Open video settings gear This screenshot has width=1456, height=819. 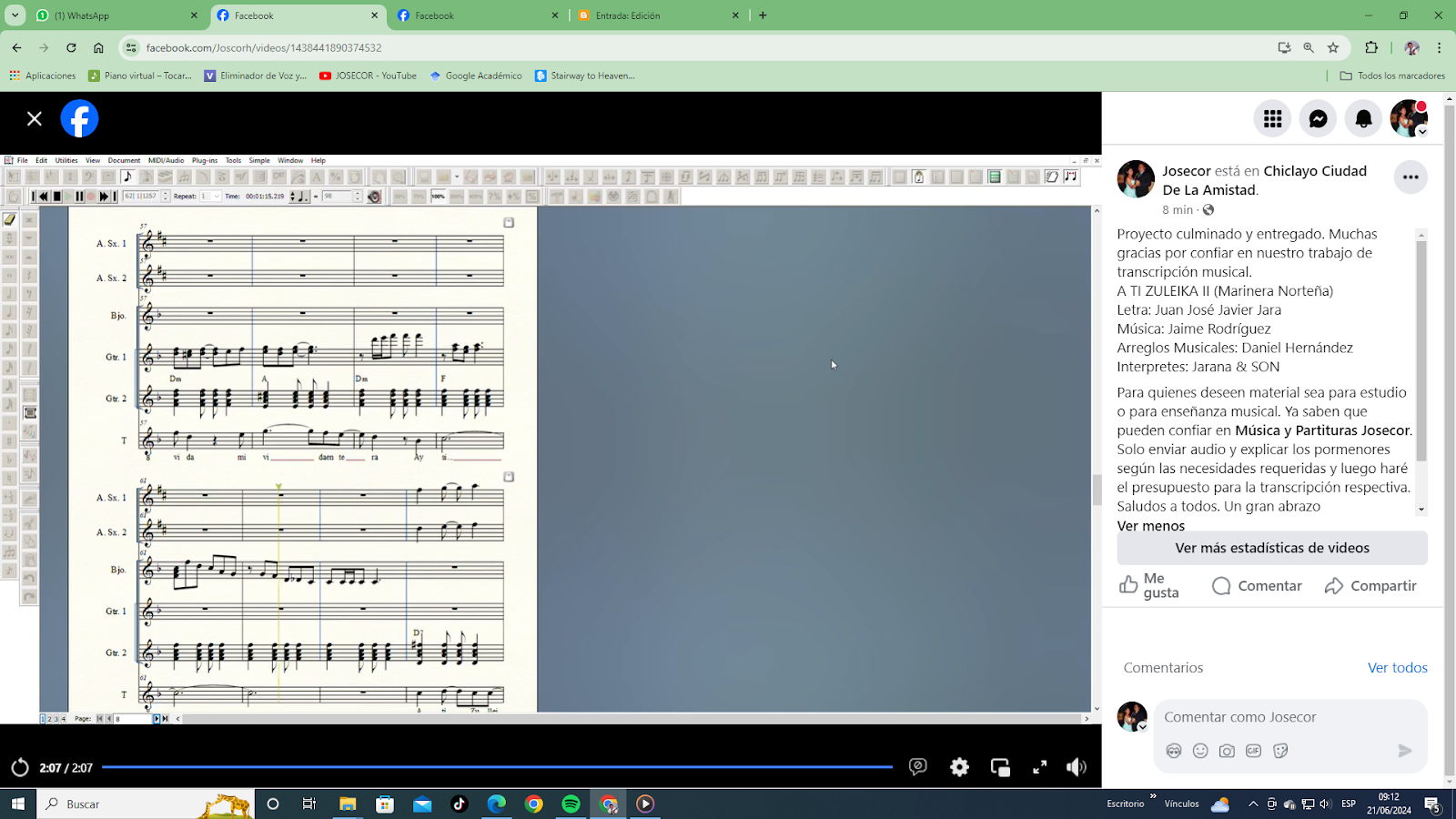point(959,767)
